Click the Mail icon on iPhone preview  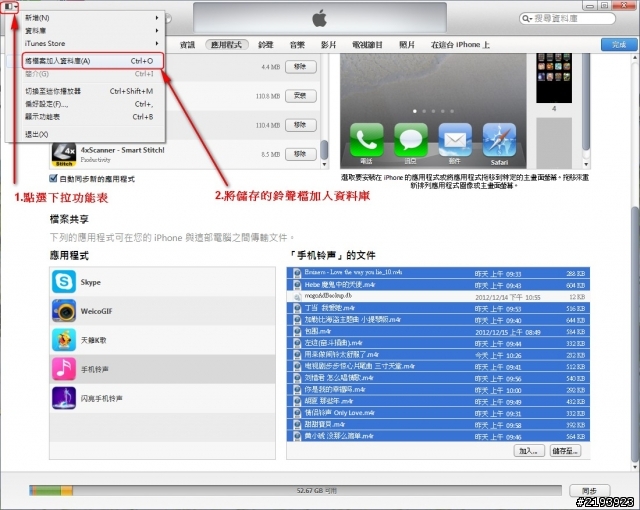455,140
